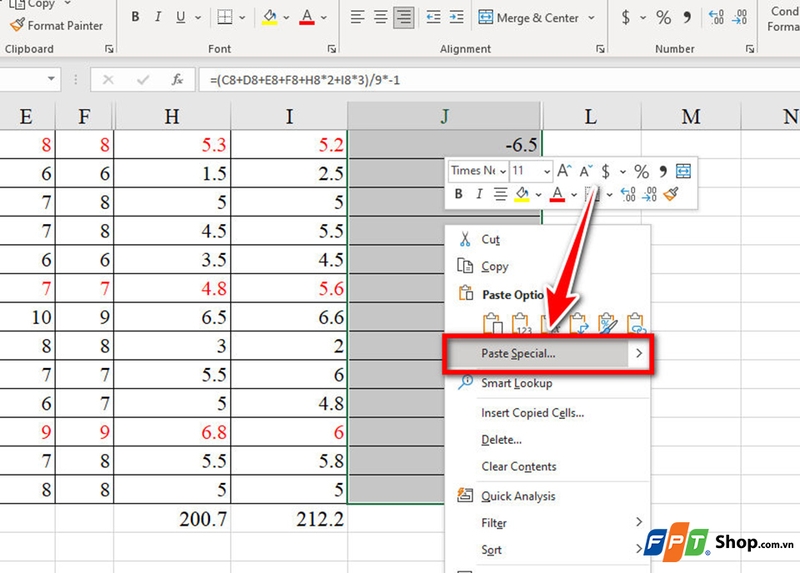Click mini toolbar Increase Decimal icon
This screenshot has height=573, width=800.
coord(628,194)
